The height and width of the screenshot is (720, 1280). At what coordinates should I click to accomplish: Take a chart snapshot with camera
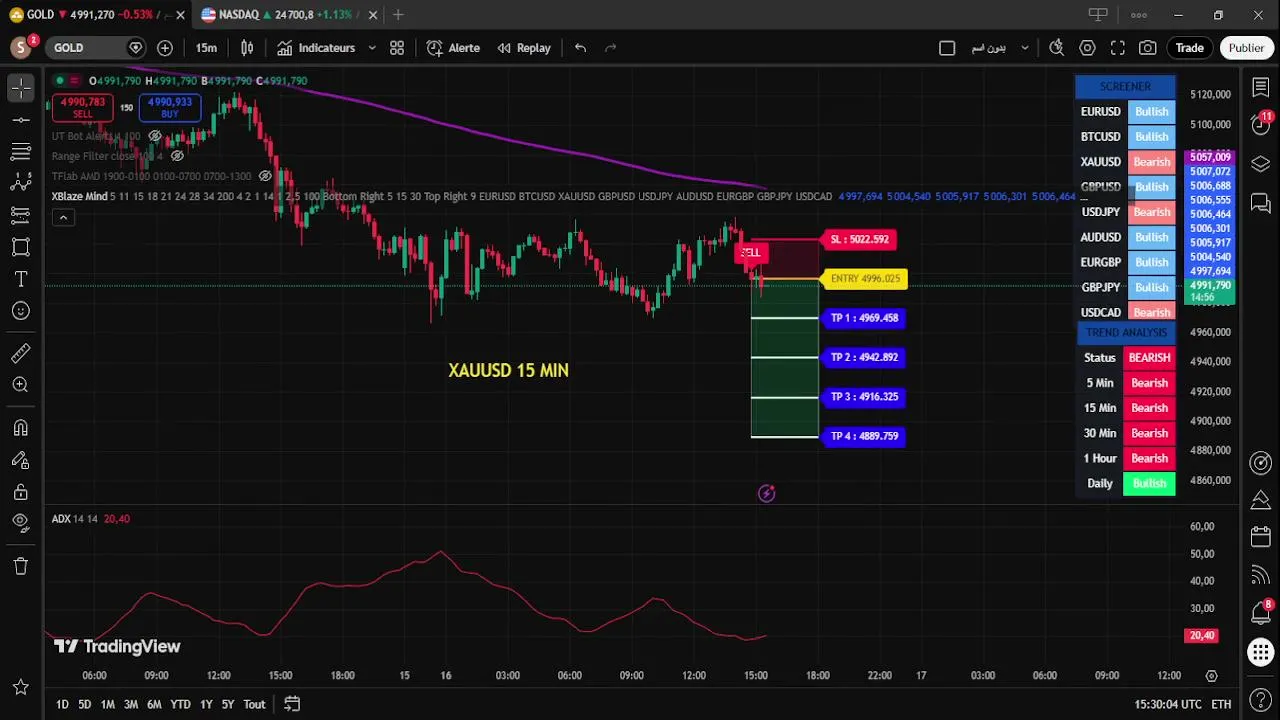coord(1148,48)
